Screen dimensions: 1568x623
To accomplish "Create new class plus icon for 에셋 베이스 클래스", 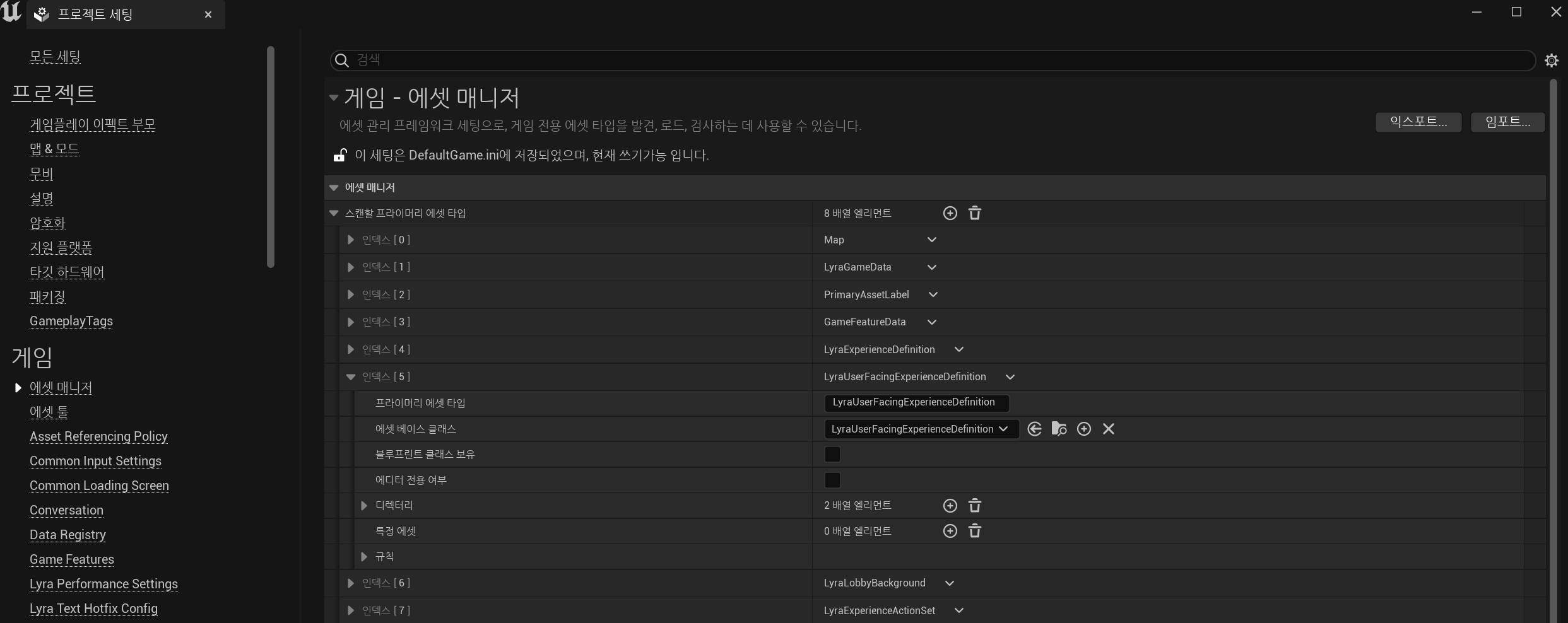I will click(x=1083, y=429).
